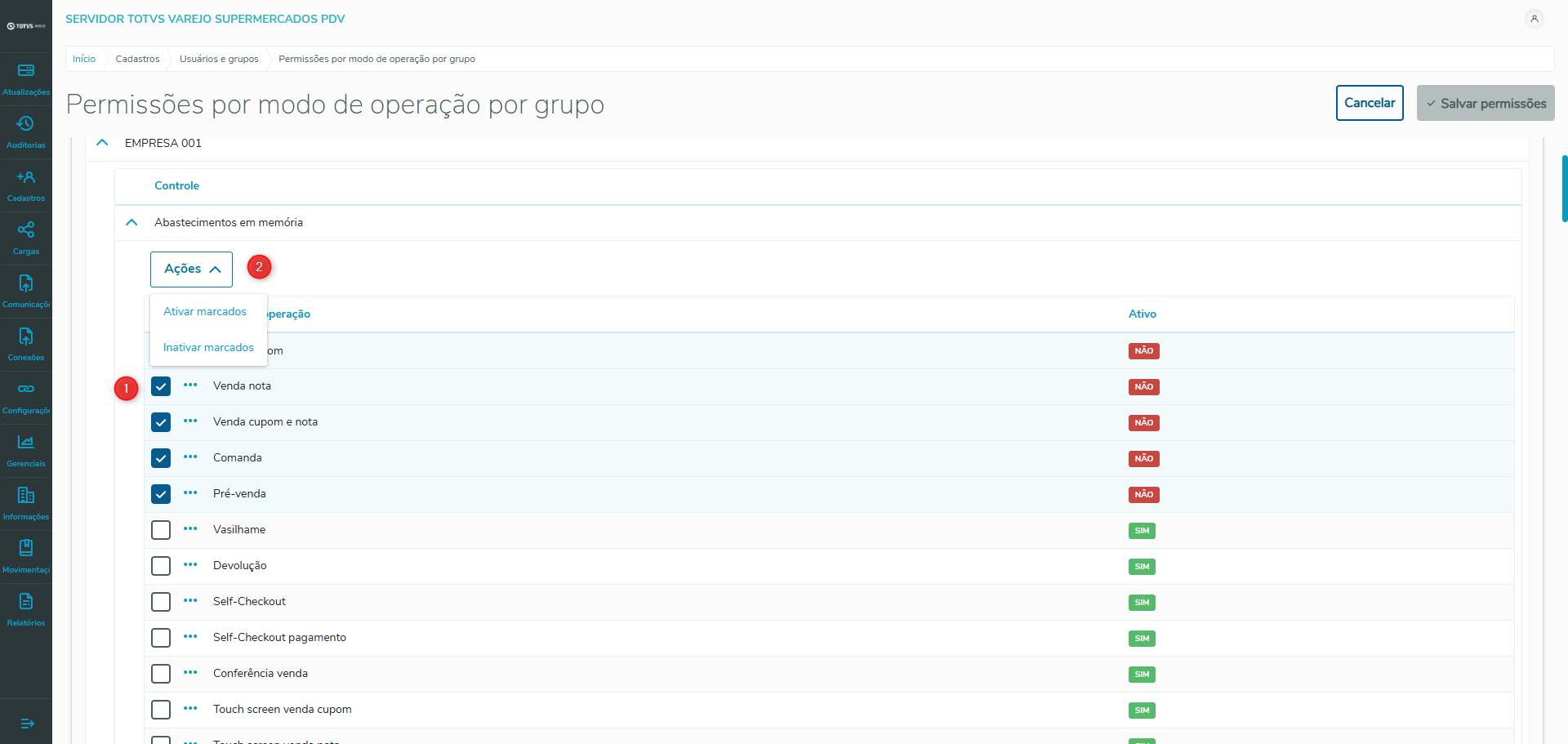Click the Cadastros add-user icon

pyautogui.click(x=26, y=177)
